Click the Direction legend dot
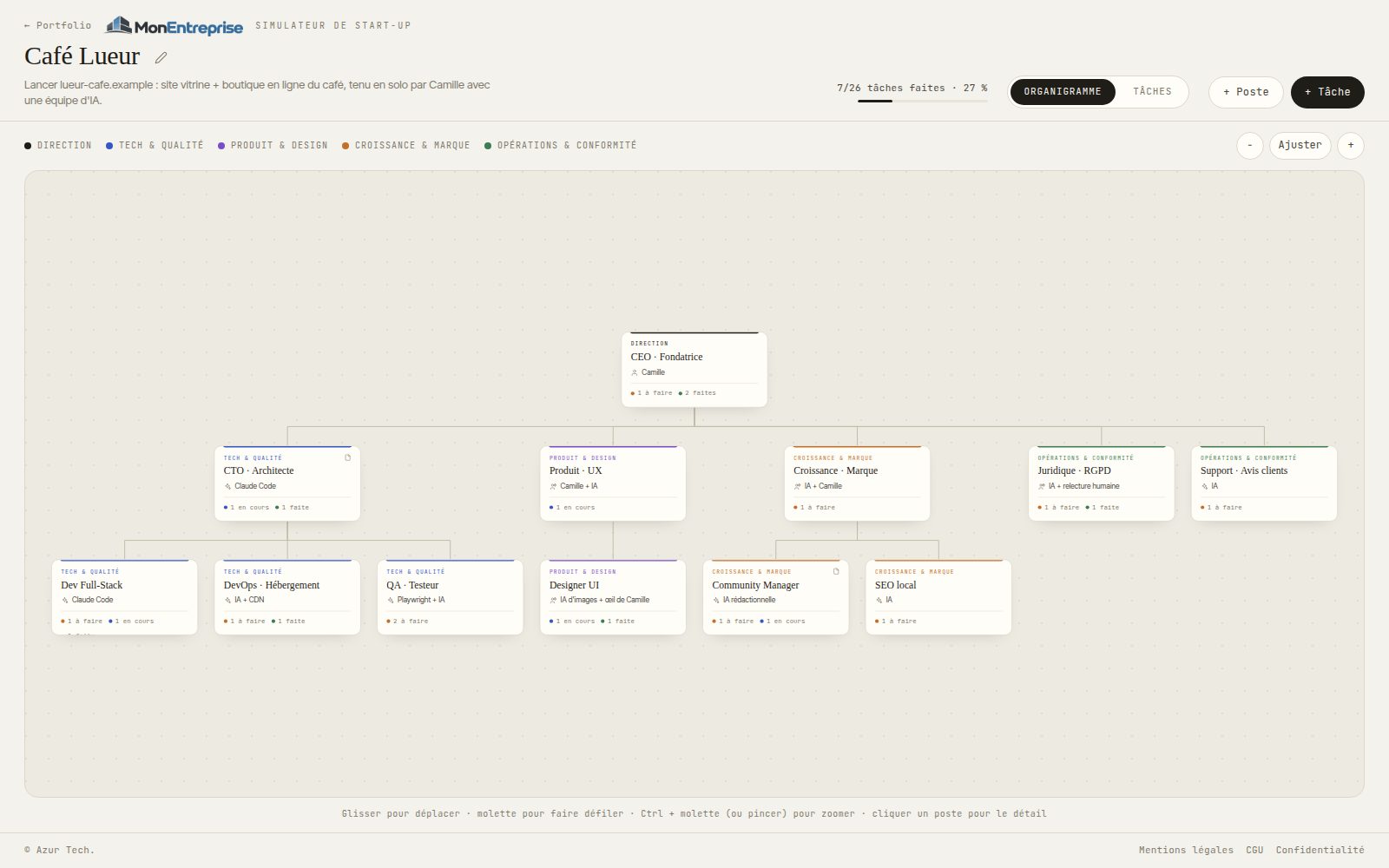1389x868 pixels. coord(28,146)
